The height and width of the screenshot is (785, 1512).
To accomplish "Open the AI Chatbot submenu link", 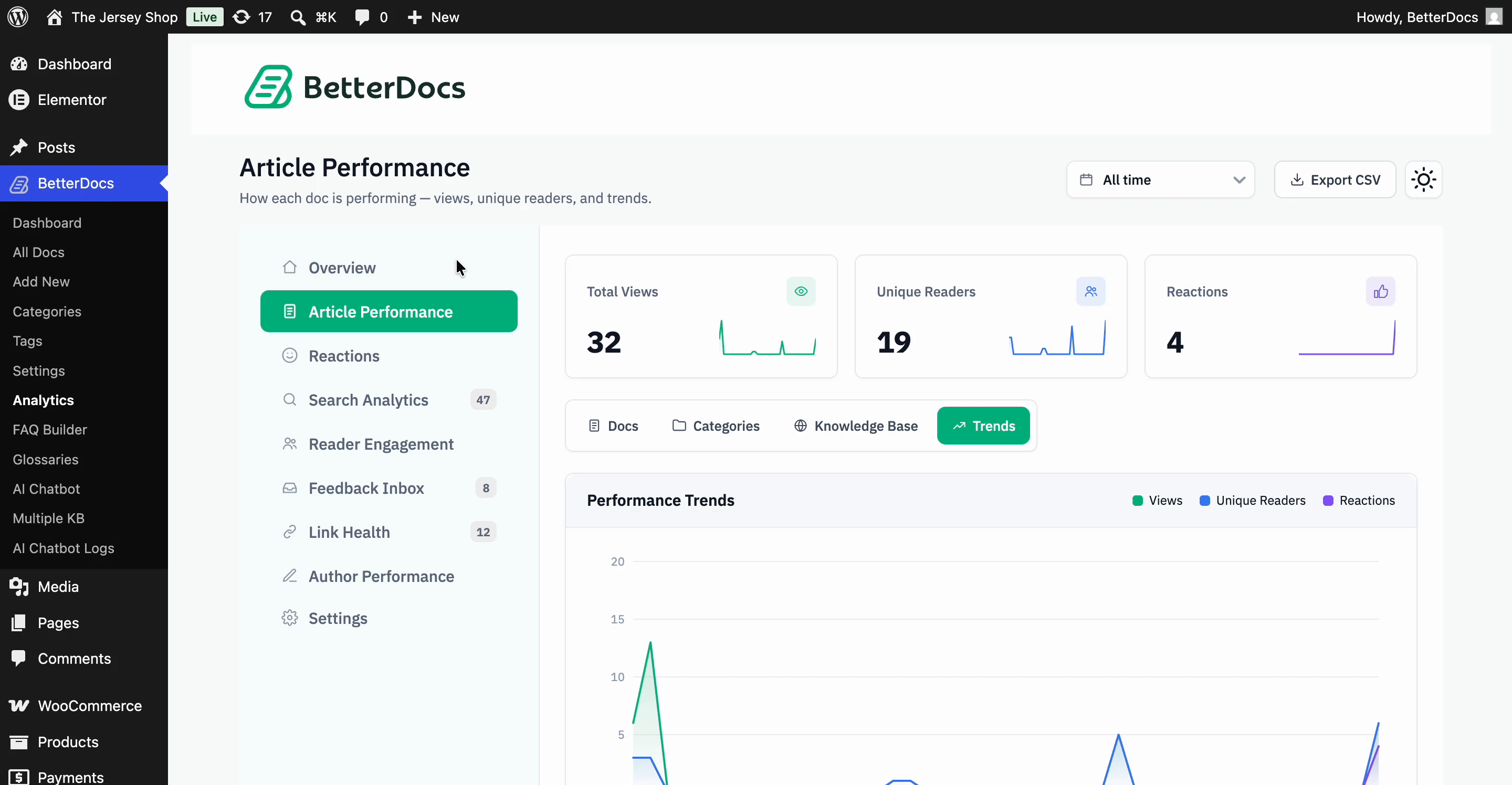I will tap(46, 489).
